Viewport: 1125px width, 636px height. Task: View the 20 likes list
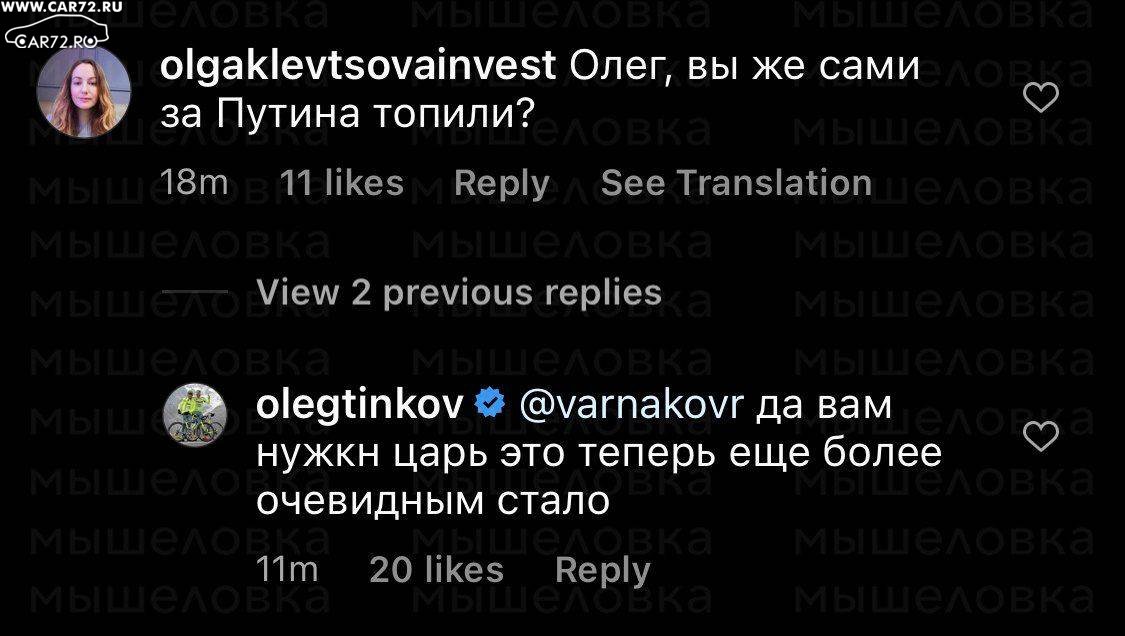coord(436,571)
